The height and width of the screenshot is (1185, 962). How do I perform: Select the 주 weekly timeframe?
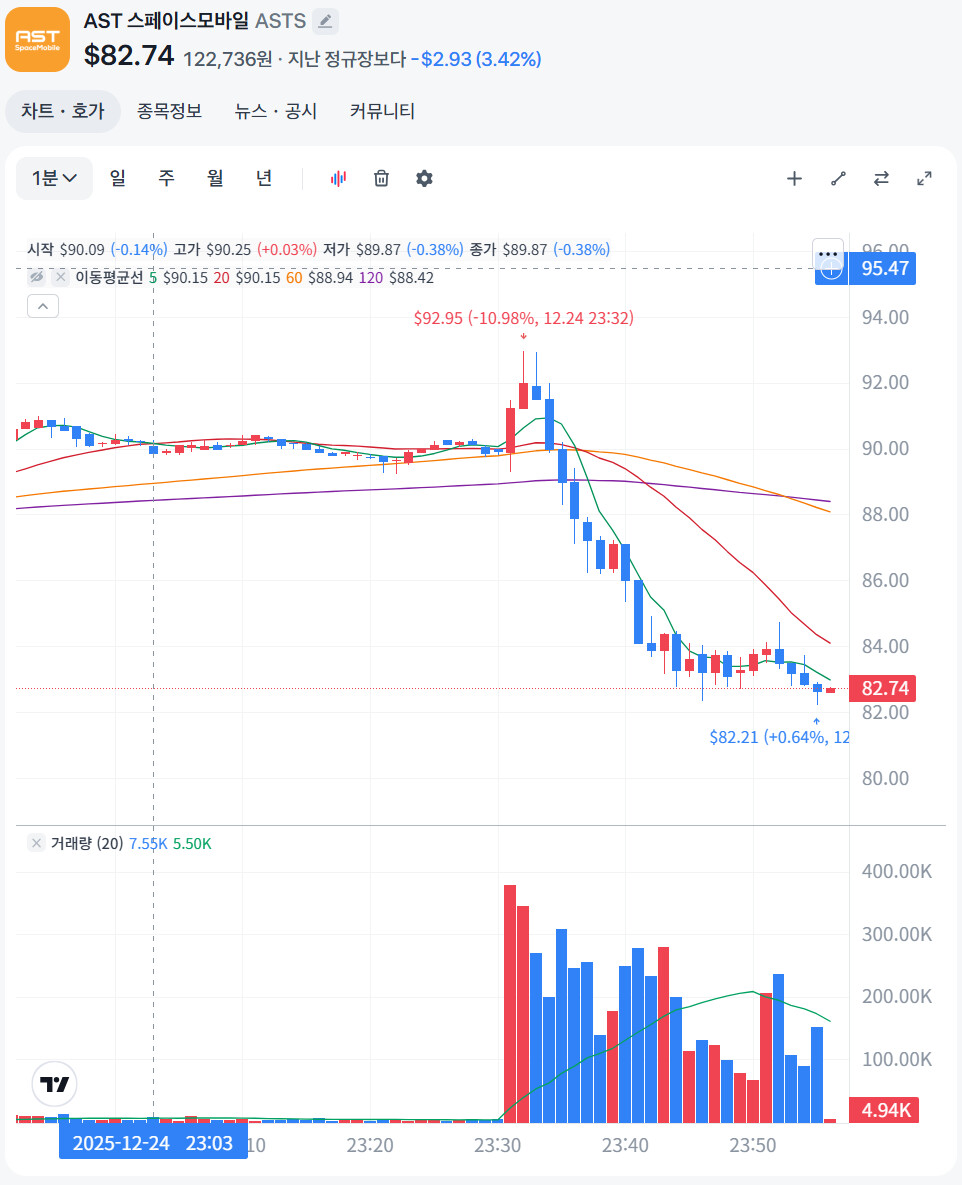tap(166, 178)
